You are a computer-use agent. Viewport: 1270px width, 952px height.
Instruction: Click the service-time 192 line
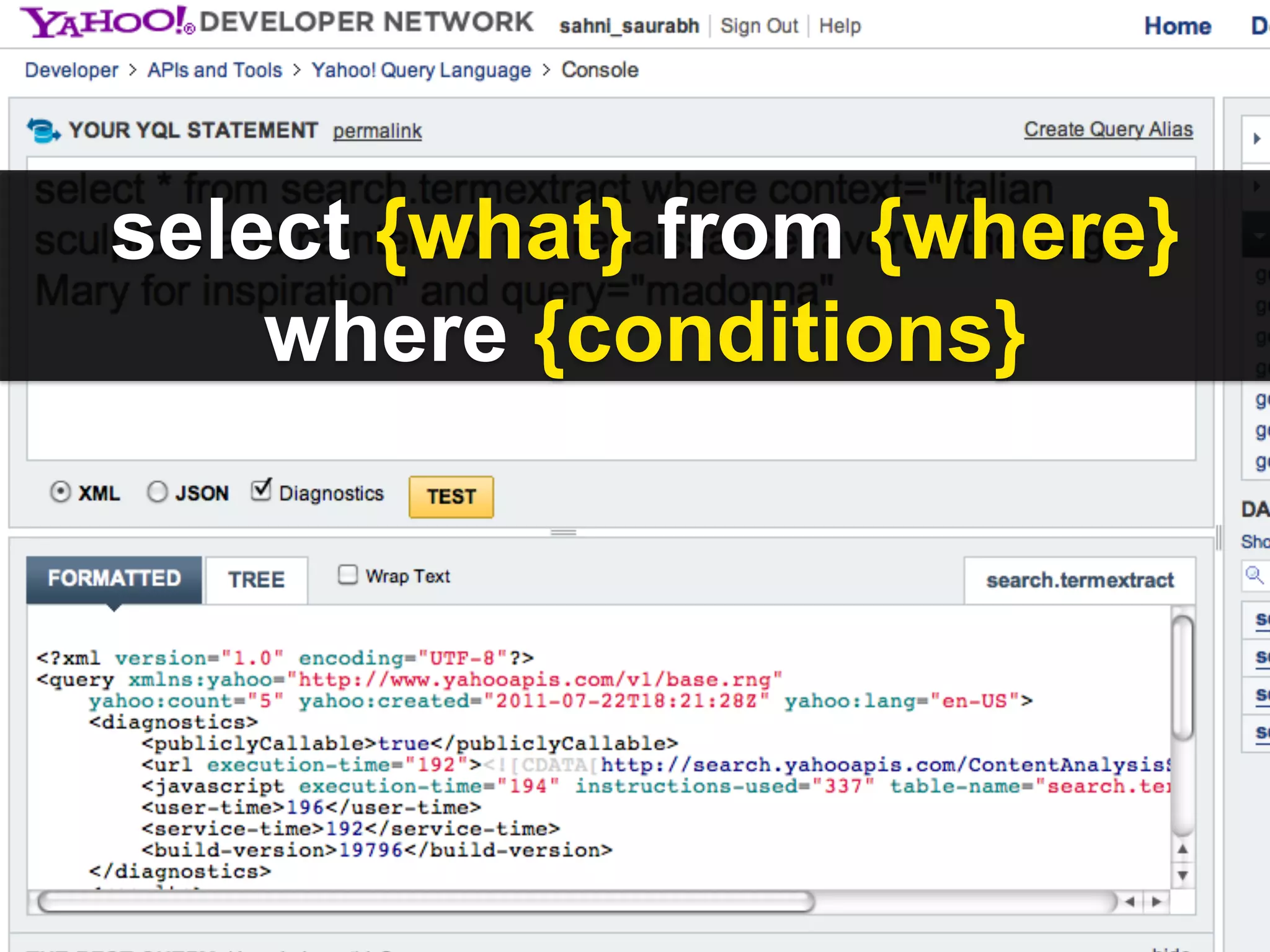351,829
